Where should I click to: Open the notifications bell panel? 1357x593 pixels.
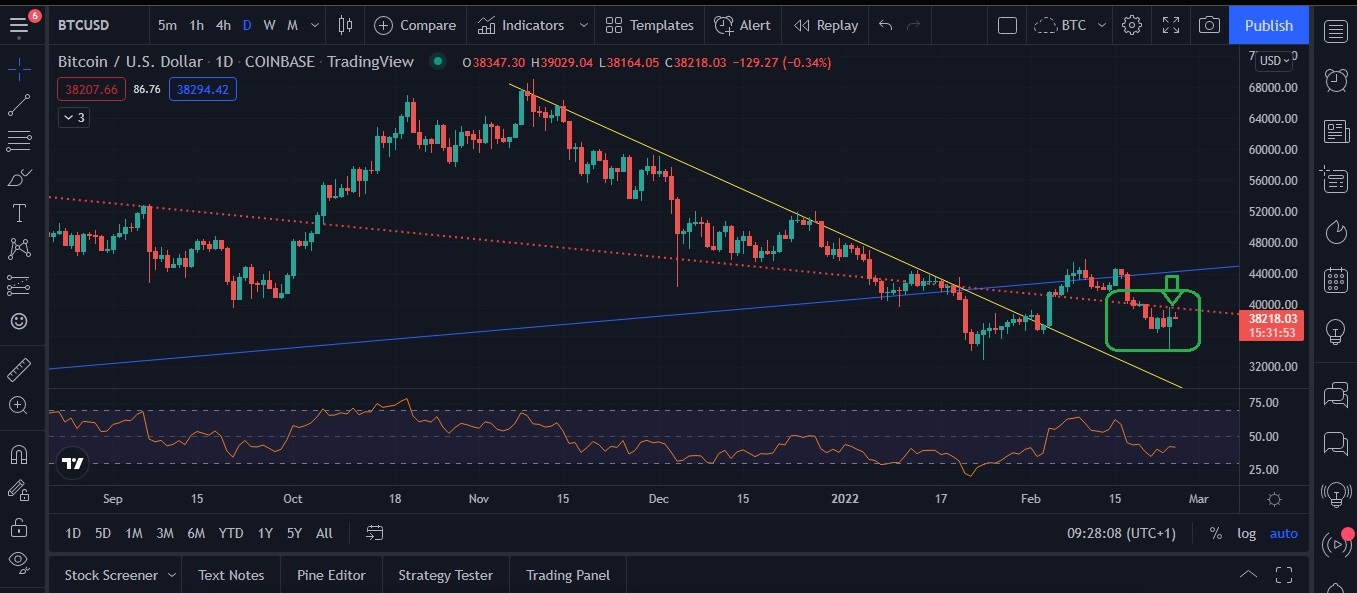1335,588
